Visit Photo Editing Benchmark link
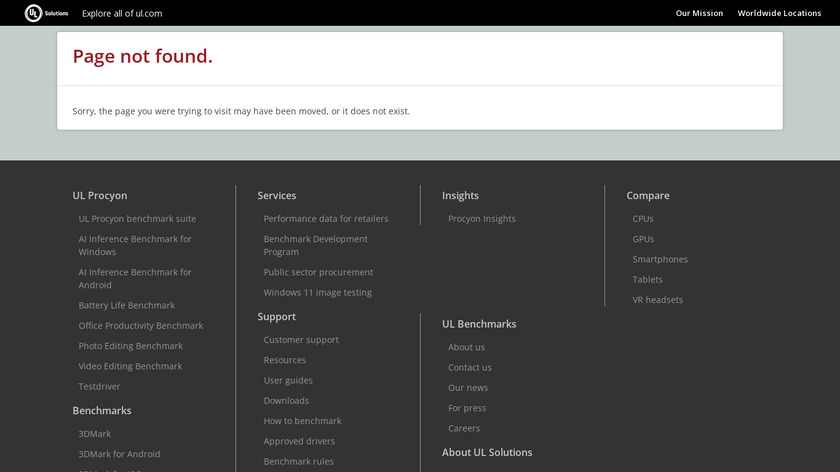The image size is (840, 472). tap(130, 346)
